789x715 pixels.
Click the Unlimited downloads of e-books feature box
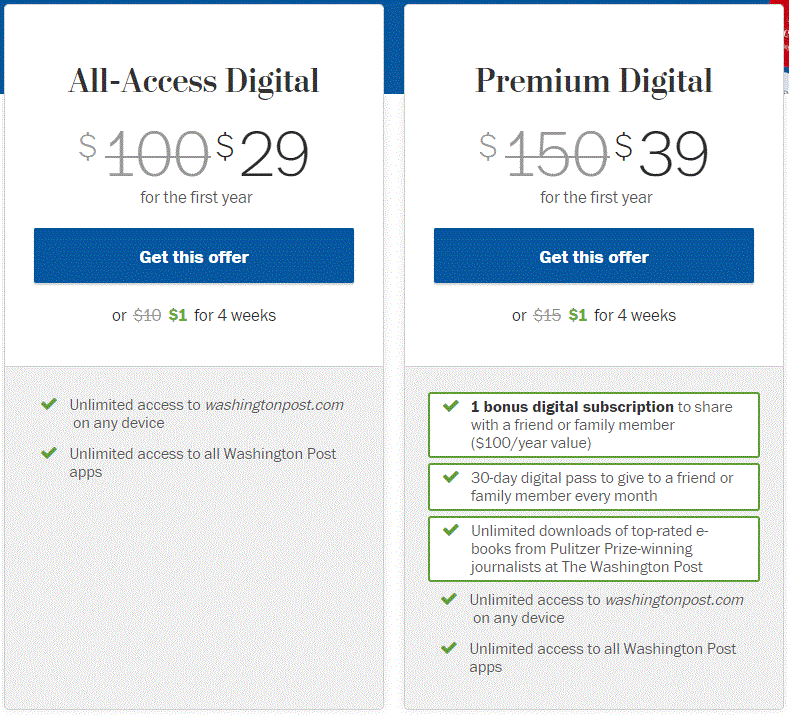594,548
